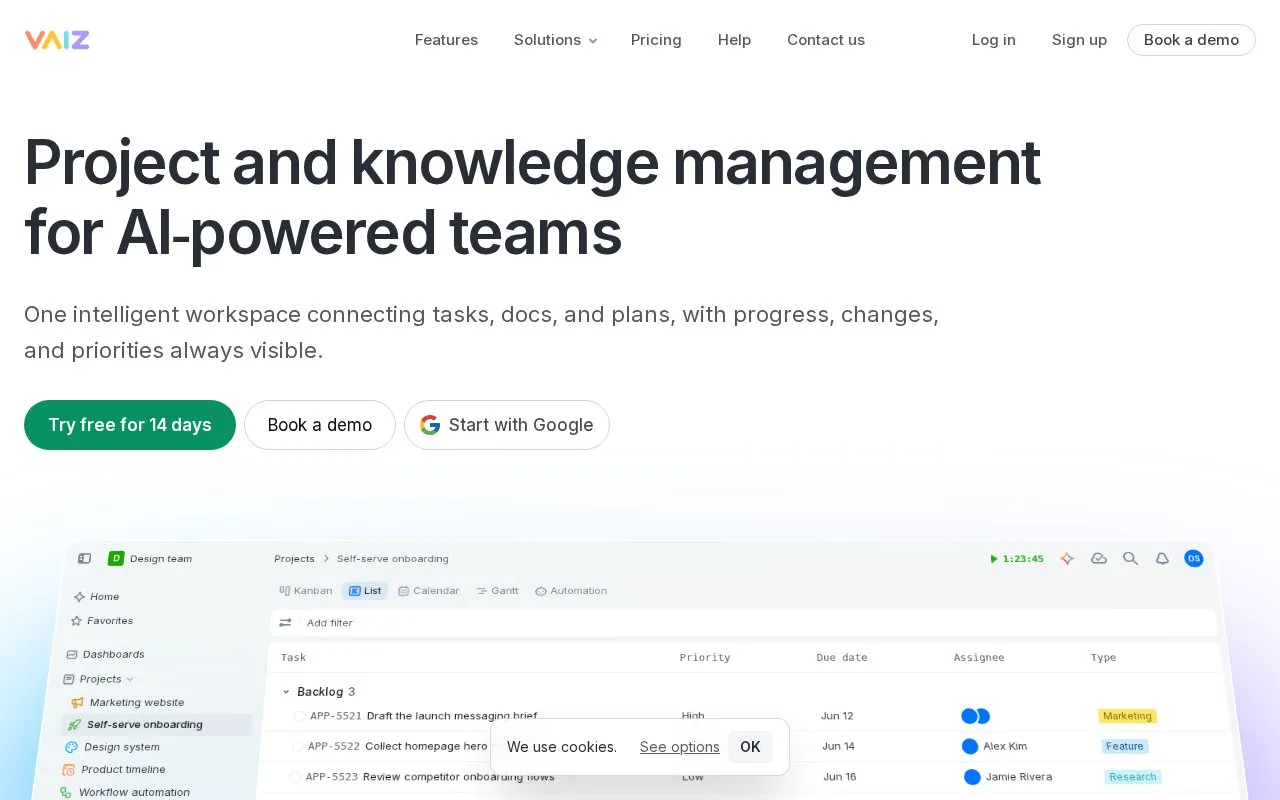The height and width of the screenshot is (800, 1280).
Task: Click the Log in link
Action: point(994,40)
